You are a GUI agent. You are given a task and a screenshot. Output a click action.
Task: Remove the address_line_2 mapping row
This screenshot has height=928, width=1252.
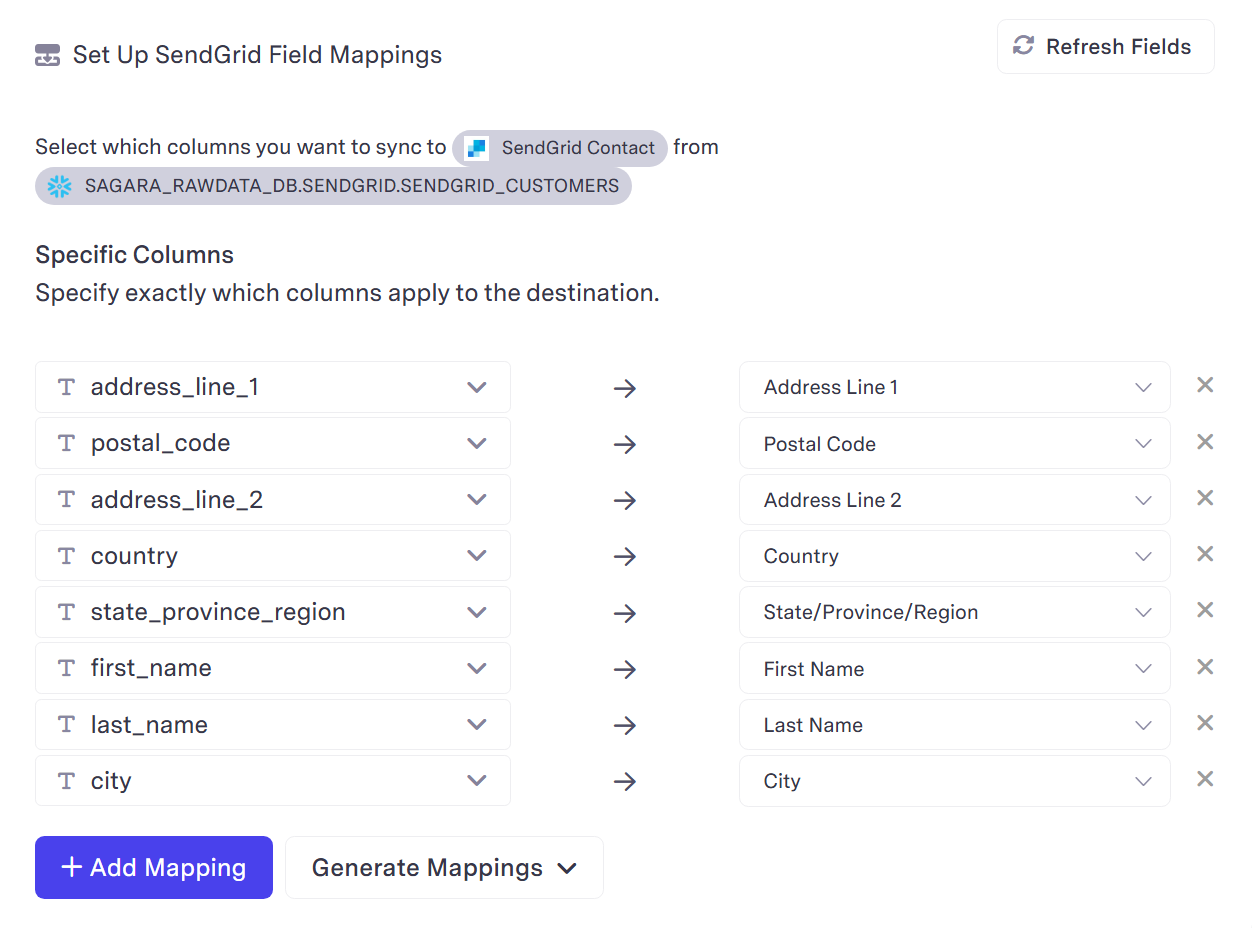[1205, 498]
